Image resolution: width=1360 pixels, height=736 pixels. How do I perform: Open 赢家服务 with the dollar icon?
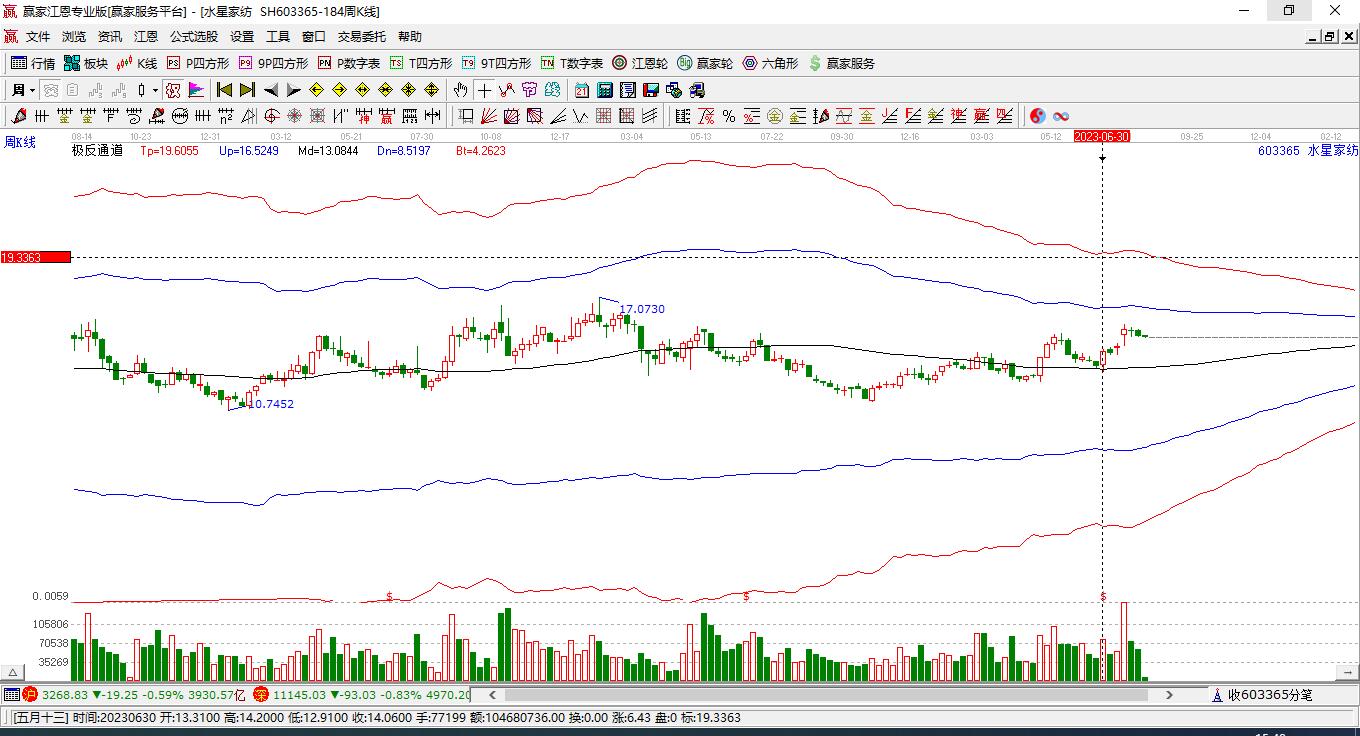pos(841,63)
